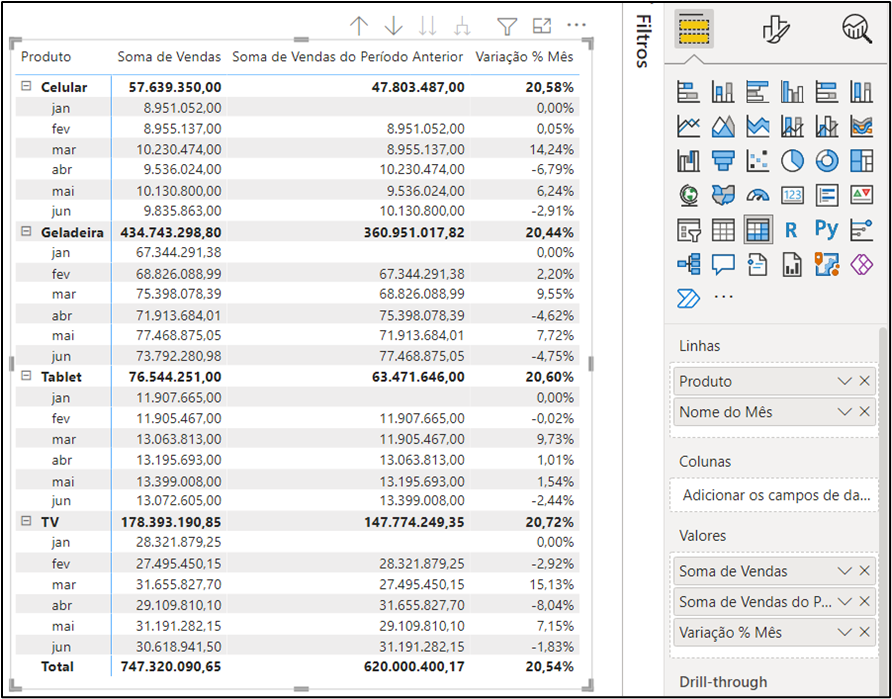The height and width of the screenshot is (699, 892).
Task: Open dropdown for Soma de Vendas do P... field
Action: tap(845, 601)
